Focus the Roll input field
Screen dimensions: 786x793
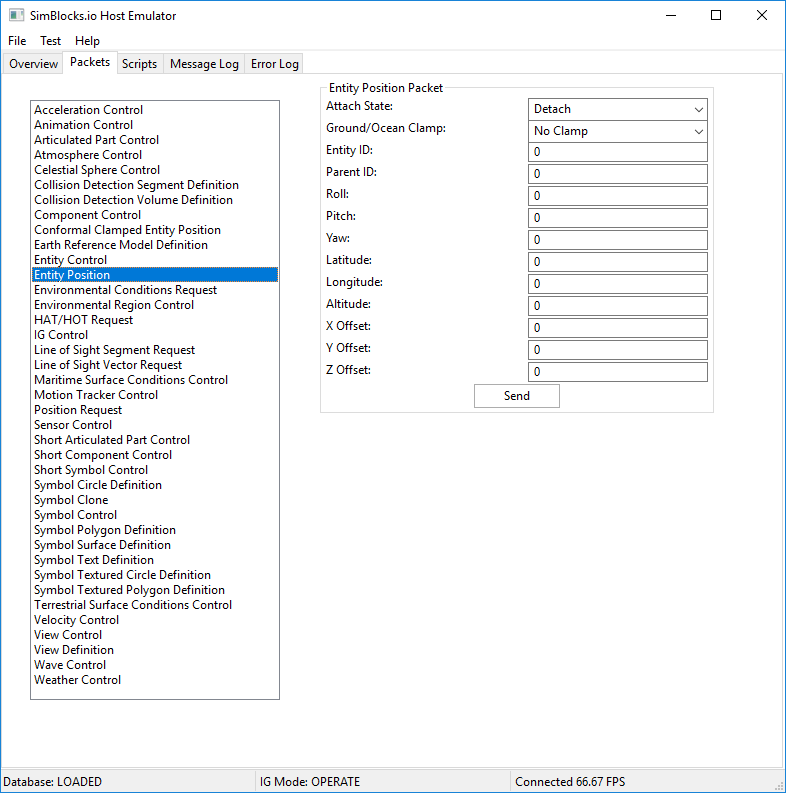pos(618,196)
